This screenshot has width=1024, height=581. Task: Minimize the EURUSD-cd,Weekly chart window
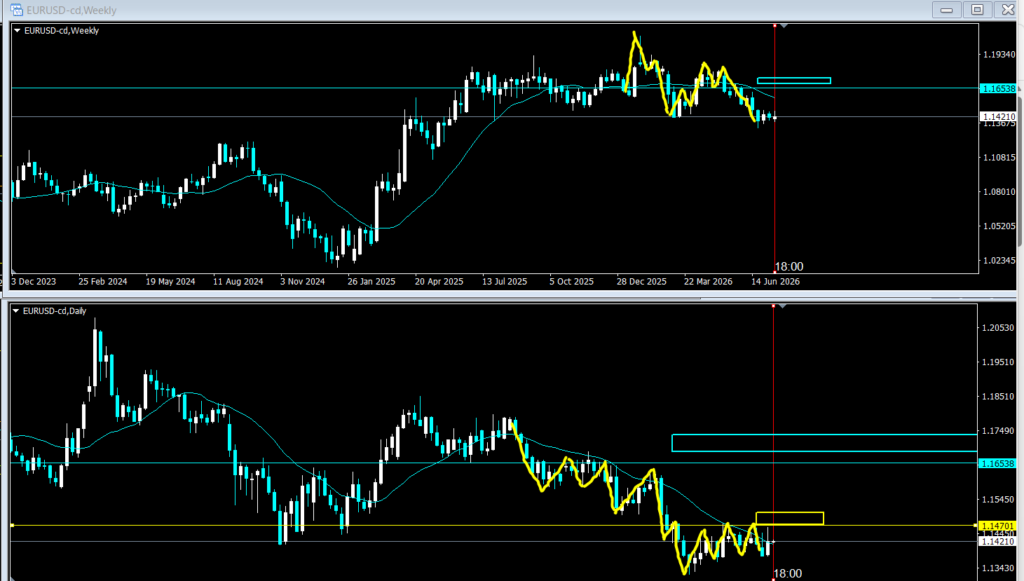click(946, 10)
